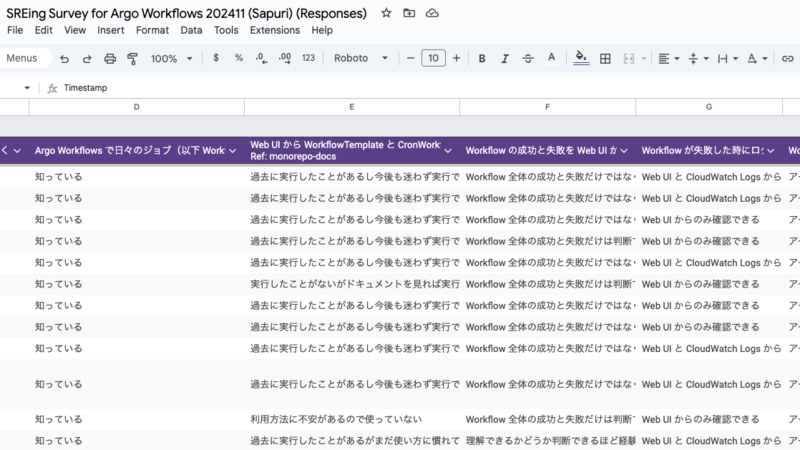Open filter on Workflow の成功と失敗 column
The width and height of the screenshot is (800, 450).
tap(624, 151)
